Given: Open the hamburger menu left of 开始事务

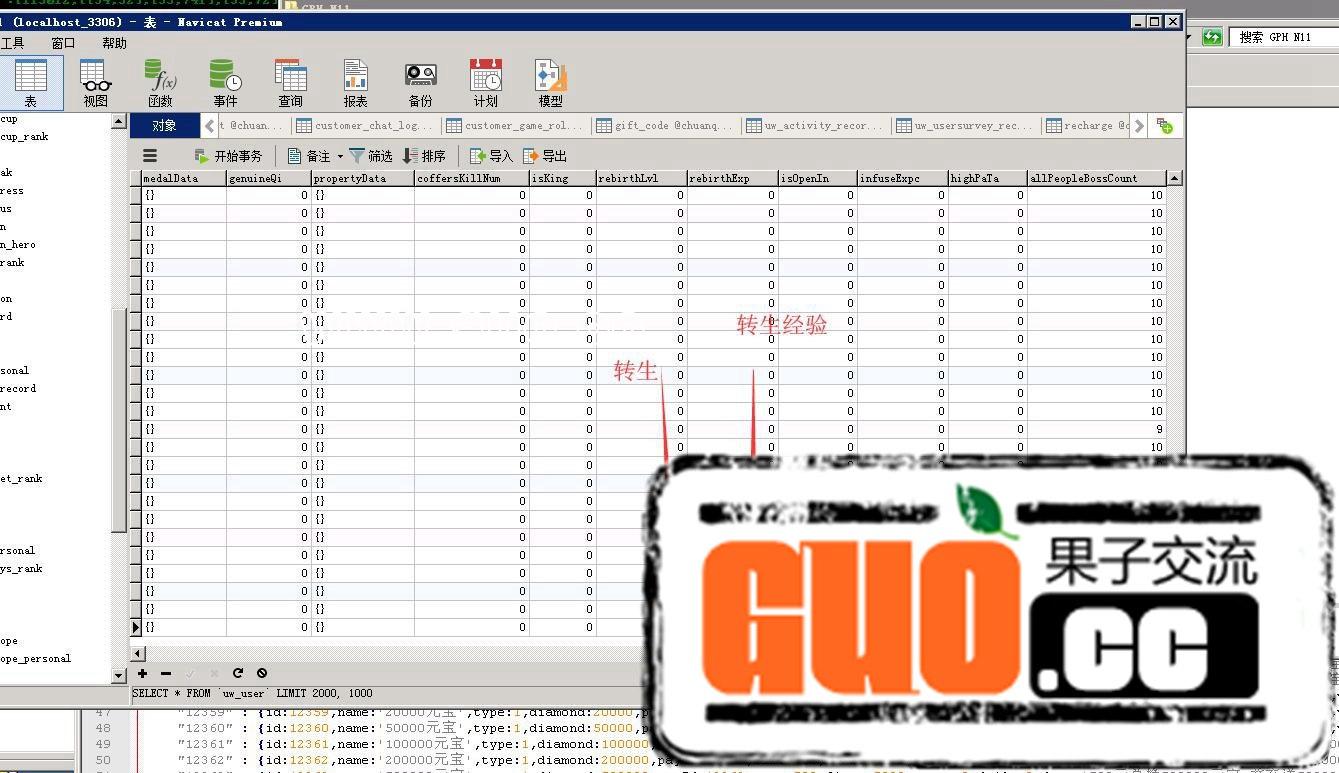Looking at the screenshot, I should (150, 156).
